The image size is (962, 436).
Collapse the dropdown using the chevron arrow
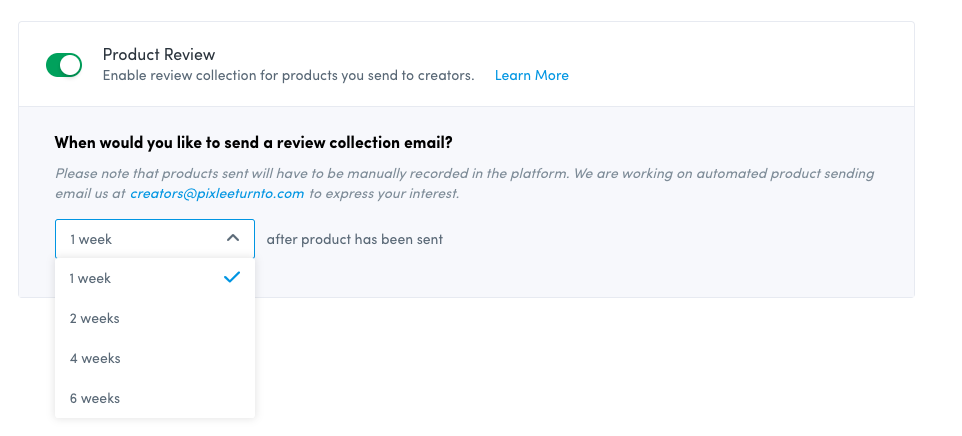(x=232, y=239)
